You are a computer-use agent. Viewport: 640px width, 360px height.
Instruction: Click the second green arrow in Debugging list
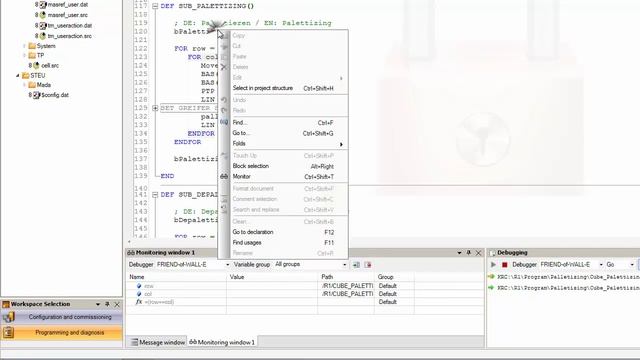tap(491, 288)
